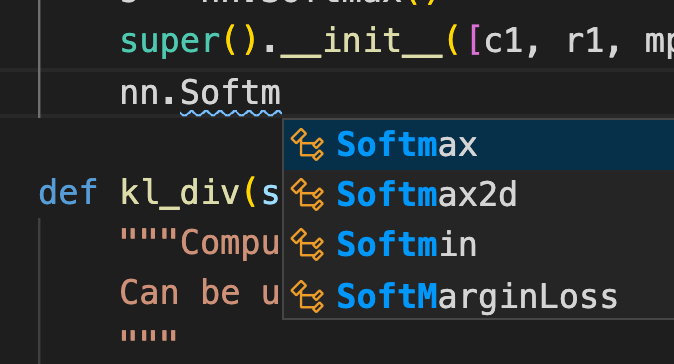Choose Softmax2d from the suggestion list

pos(478,195)
